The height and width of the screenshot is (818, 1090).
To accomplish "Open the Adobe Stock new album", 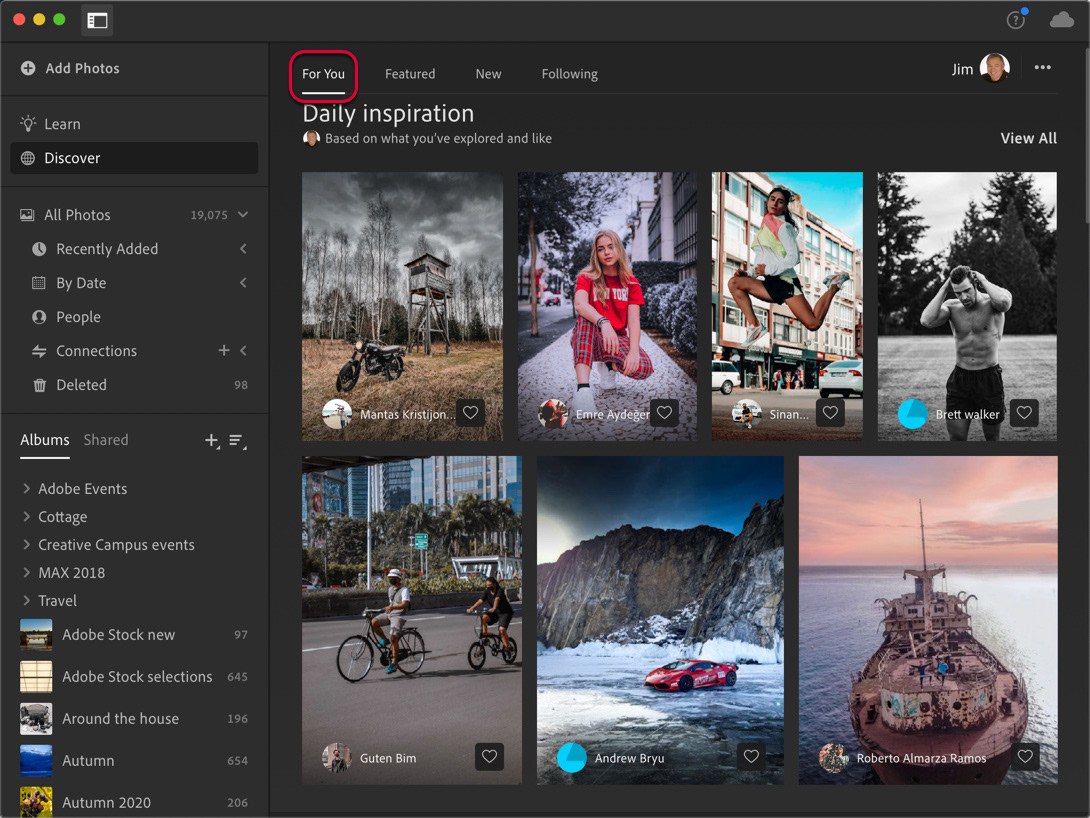I will pyautogui.click(x=134, y=635).
